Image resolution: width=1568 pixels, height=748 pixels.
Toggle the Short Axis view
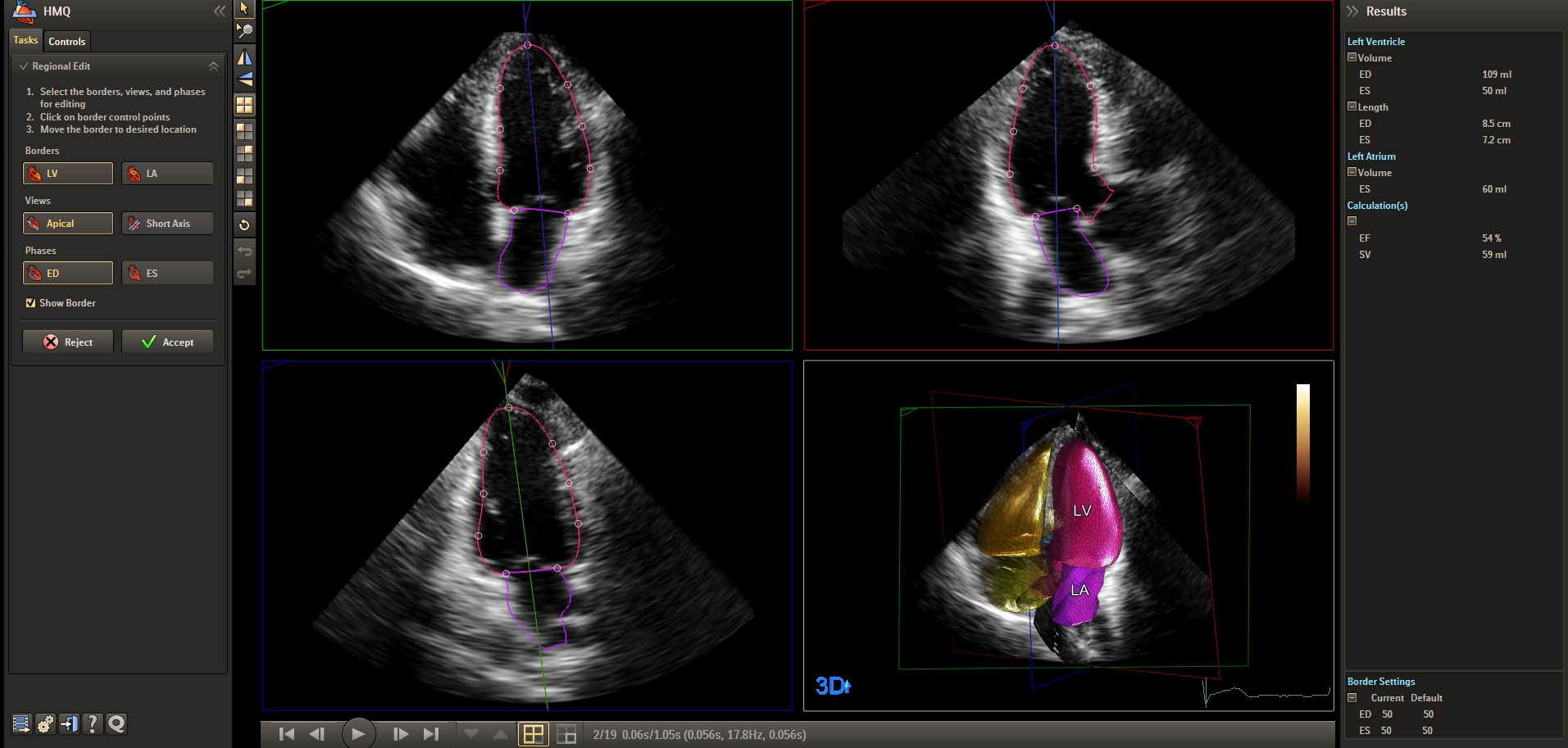pos(167,224)
